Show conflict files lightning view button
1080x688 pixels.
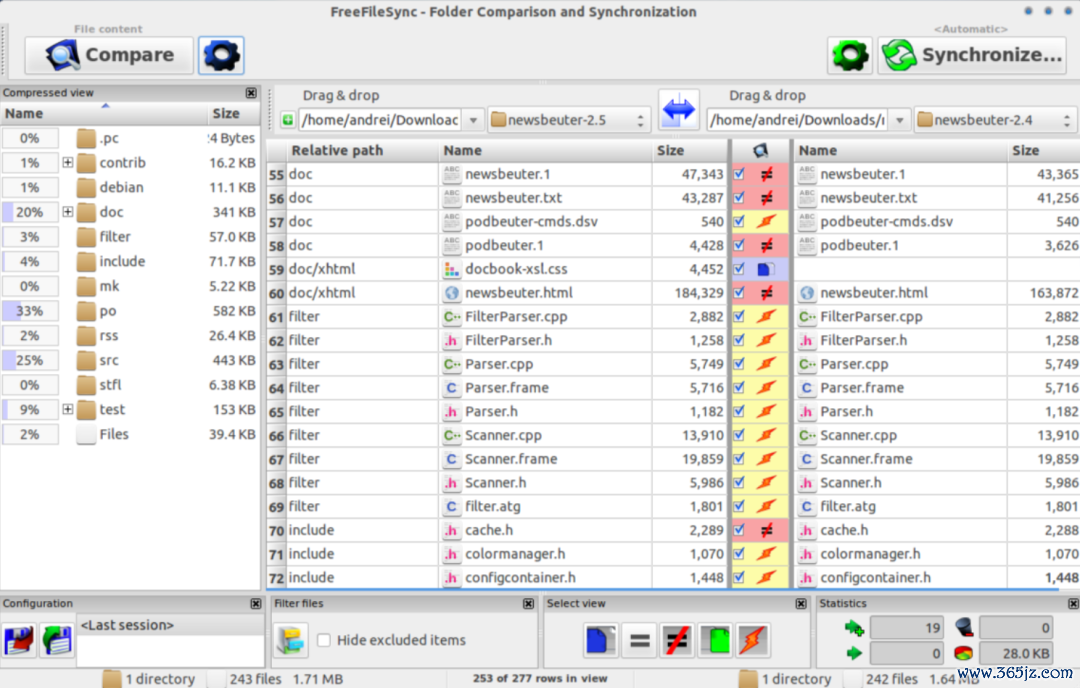point(754,640)
